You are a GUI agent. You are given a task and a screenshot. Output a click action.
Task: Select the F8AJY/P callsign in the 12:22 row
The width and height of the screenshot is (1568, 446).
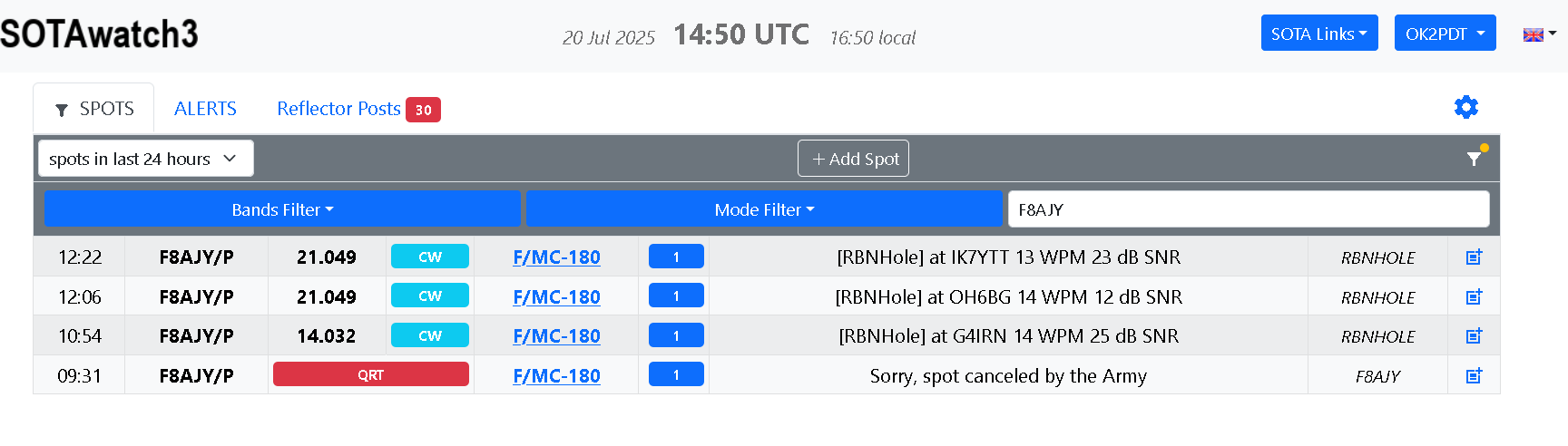click(x=196, y=257)
